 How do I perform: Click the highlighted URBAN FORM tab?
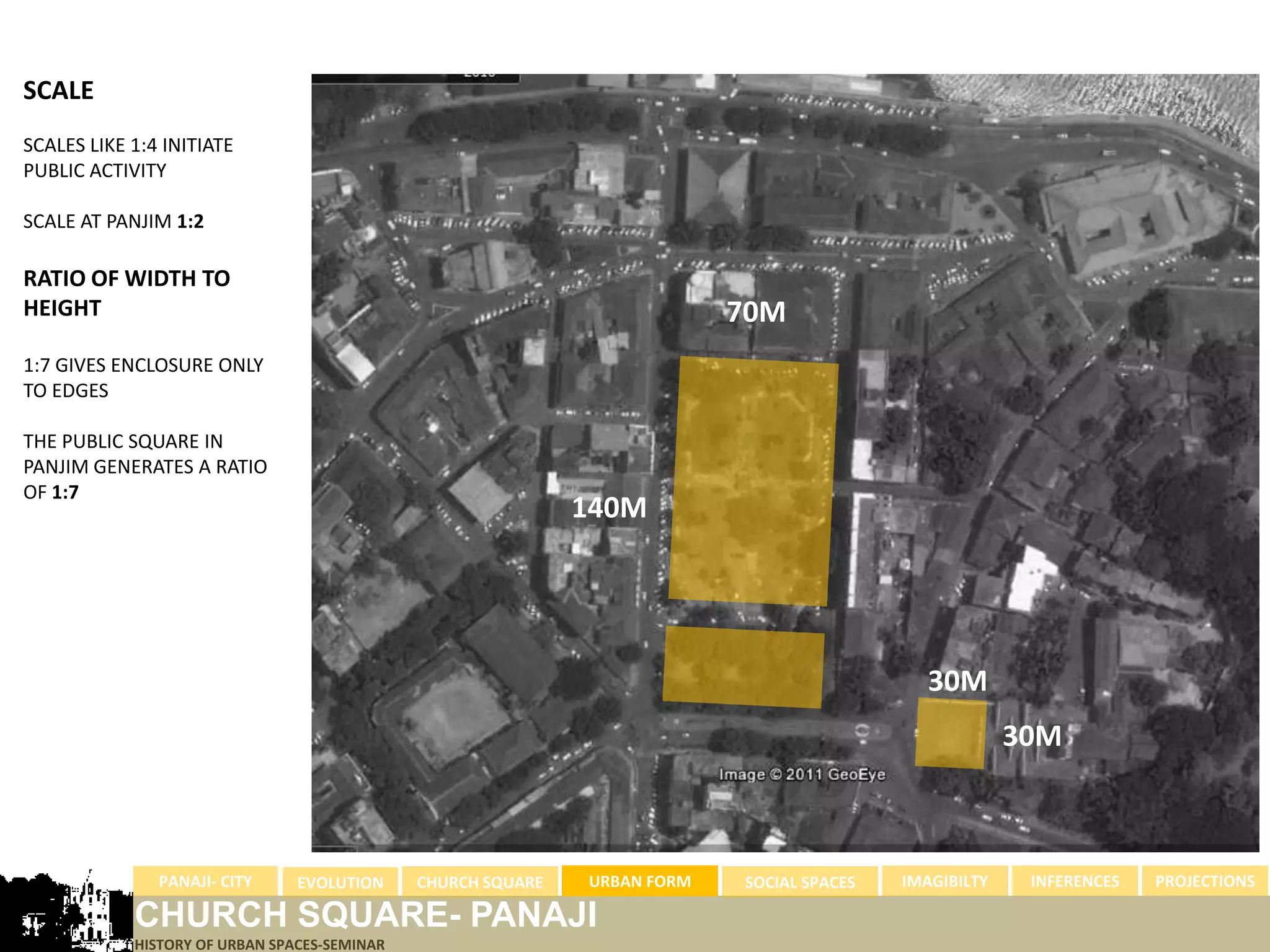coord(640,881)
